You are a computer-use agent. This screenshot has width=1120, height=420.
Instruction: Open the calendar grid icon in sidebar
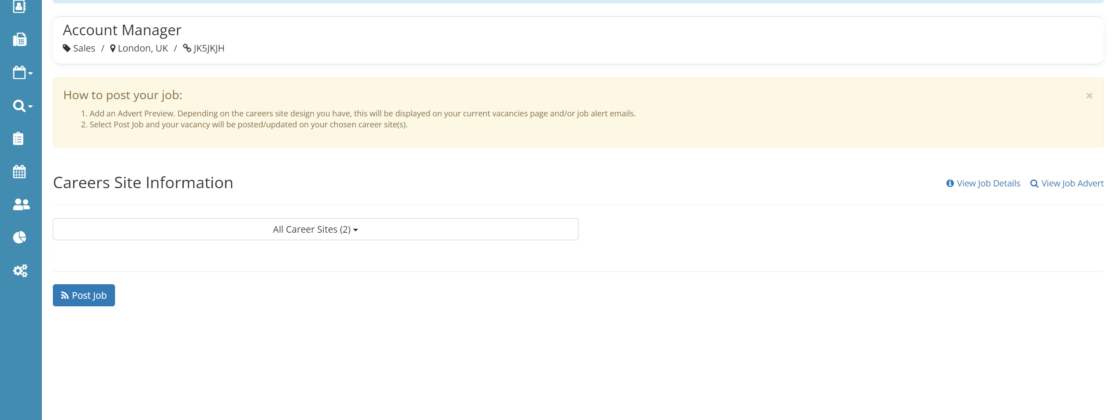coord(19,172)
